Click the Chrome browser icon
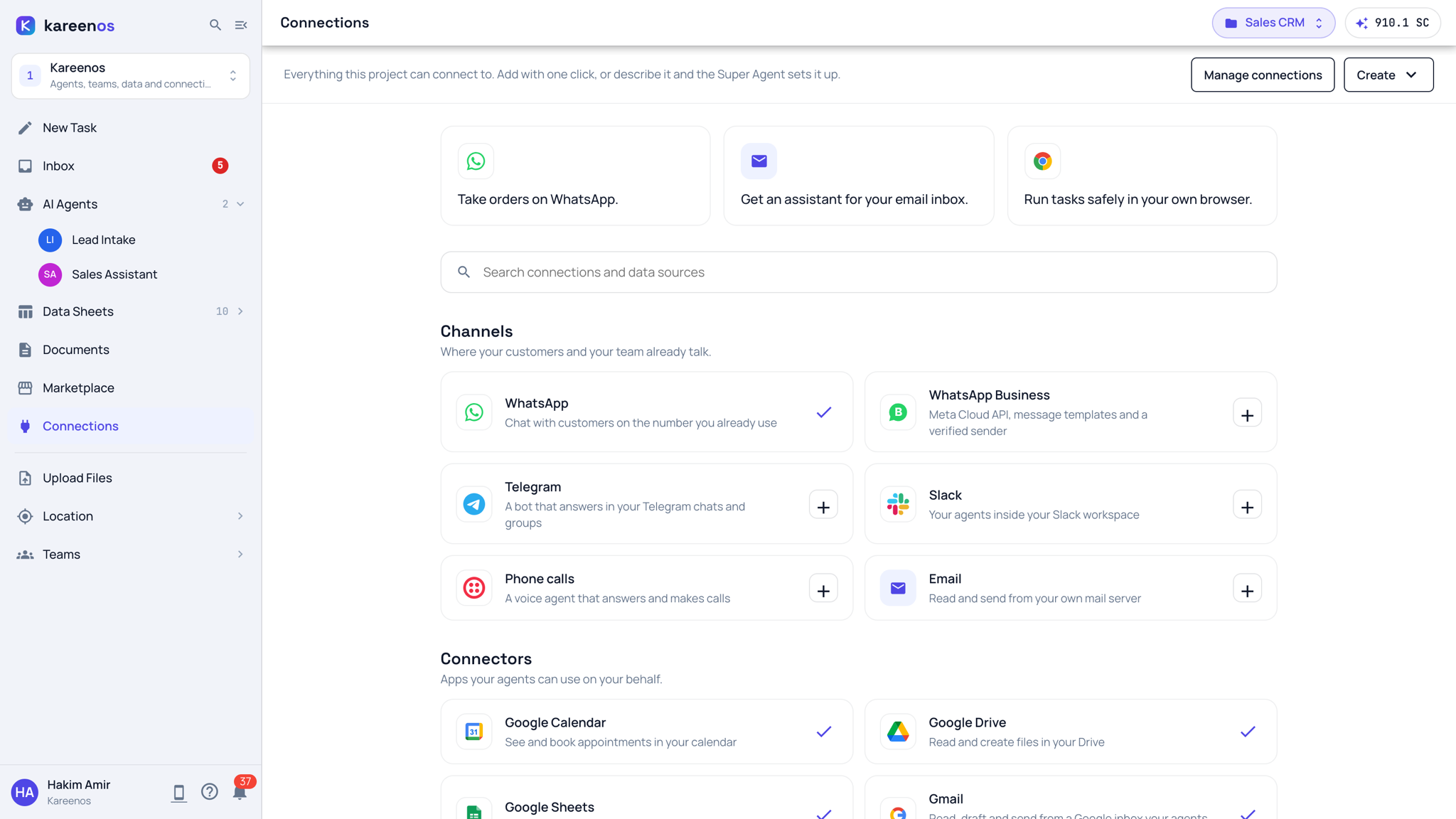Image resolution: width=1456 pixels, height=819 pixels. (x=1042, y=161)
